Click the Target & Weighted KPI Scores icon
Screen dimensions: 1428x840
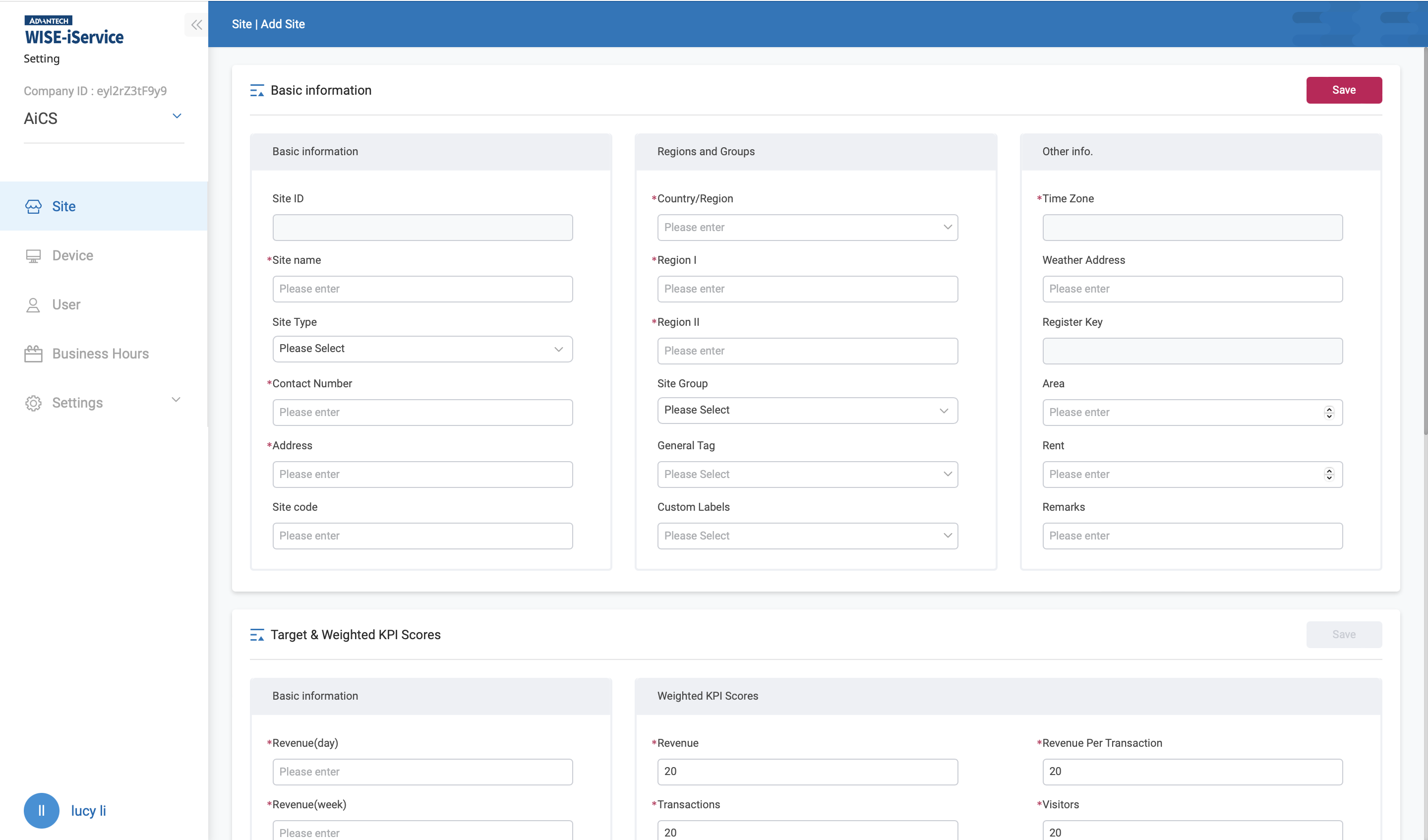[x=257, y=635]
